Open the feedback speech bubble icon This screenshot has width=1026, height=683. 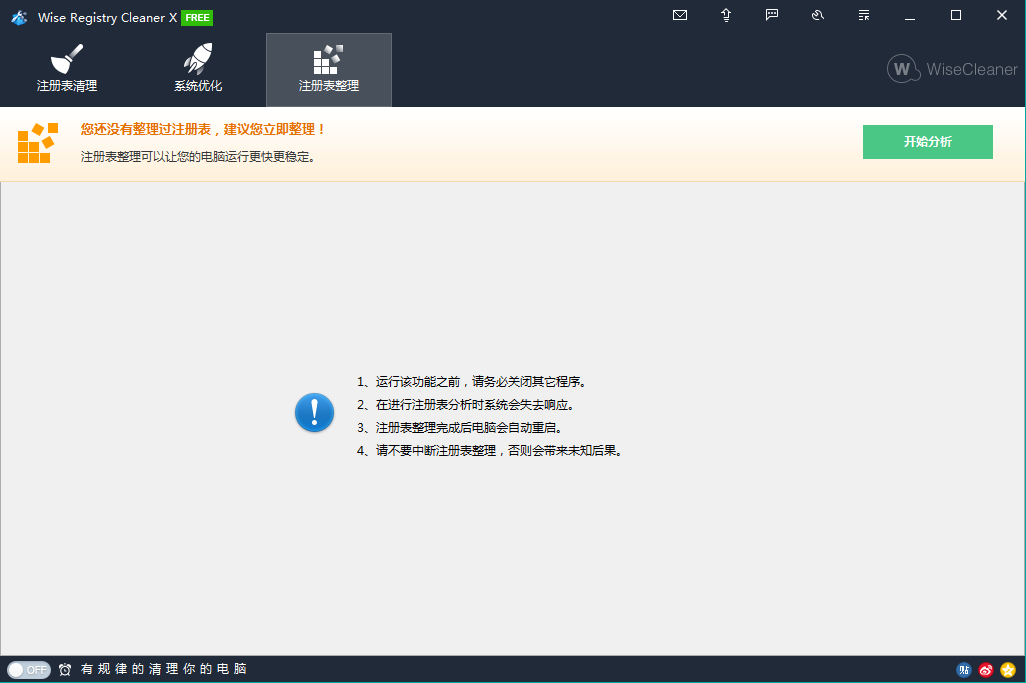click(x=772, y=15)
